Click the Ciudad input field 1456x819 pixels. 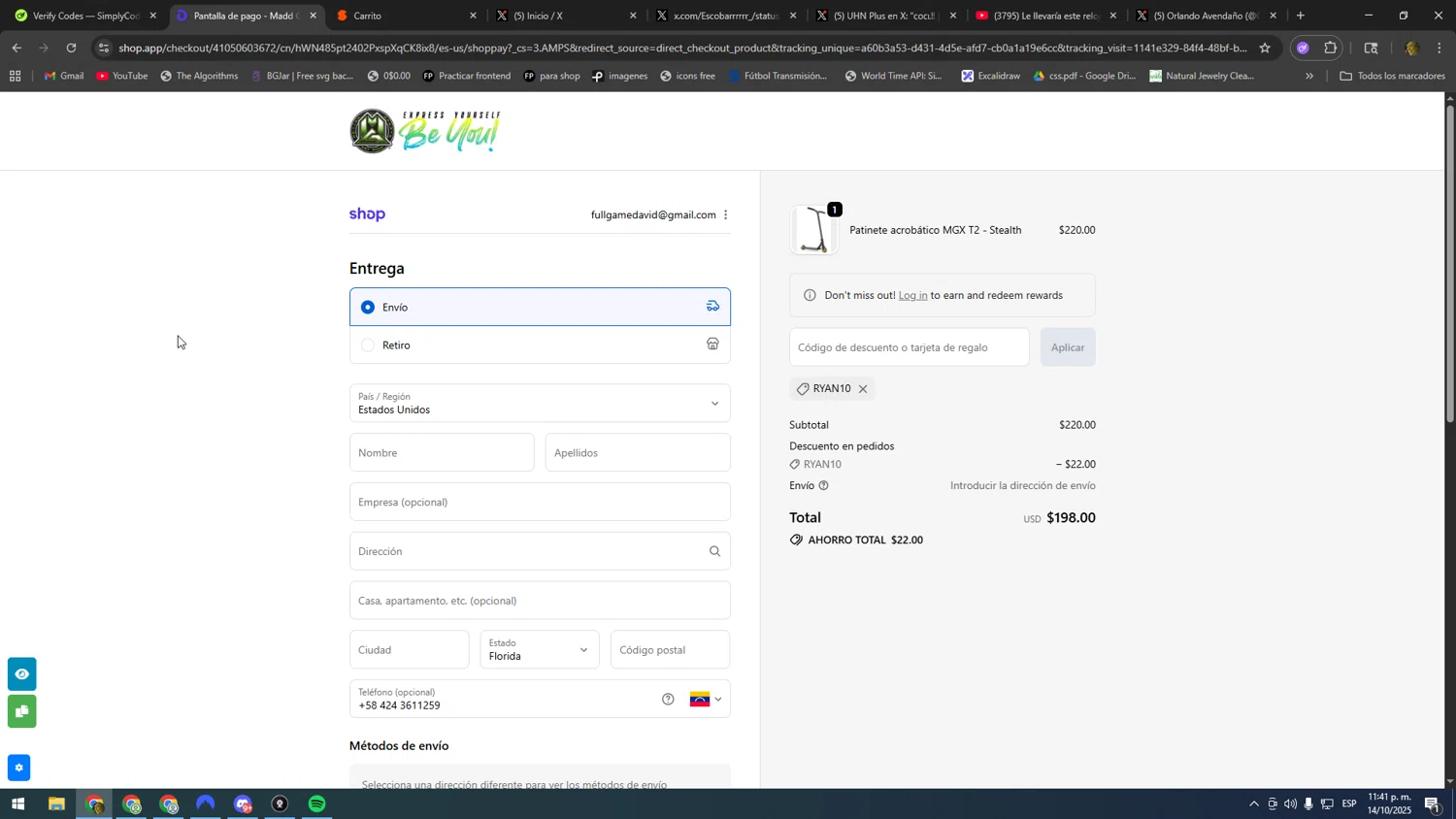(410, 650)
